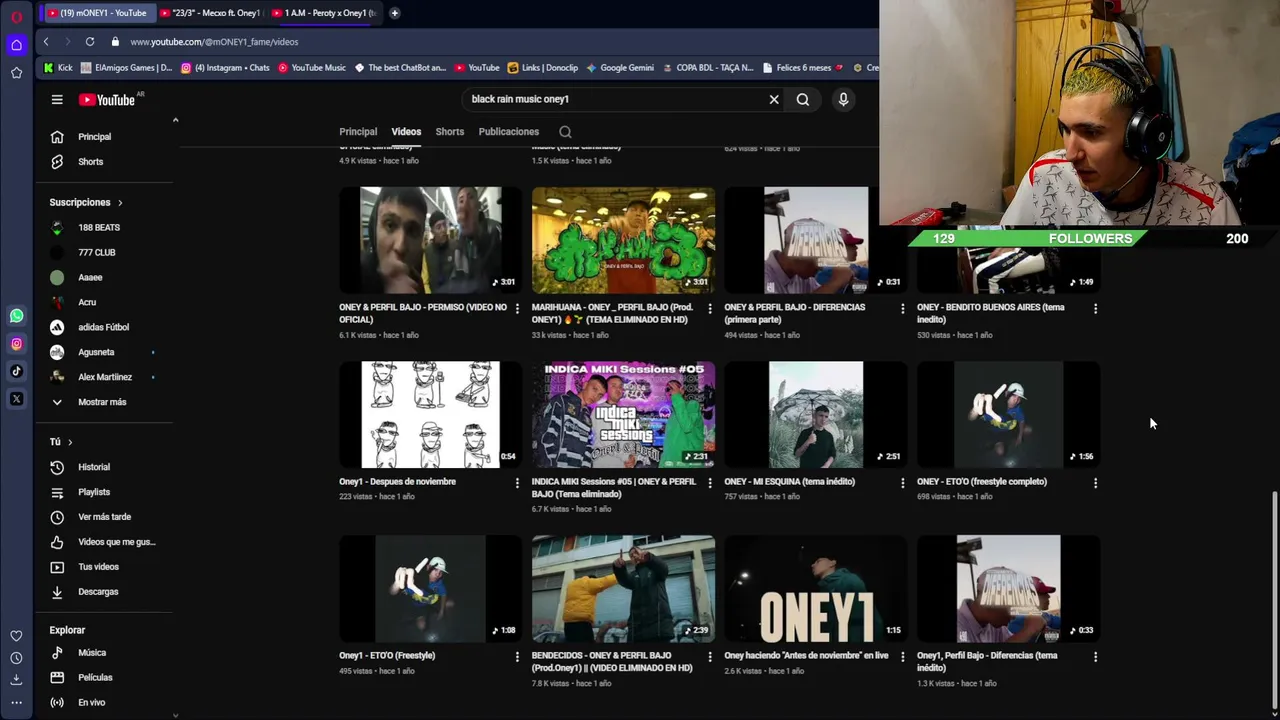Go back with the browser arrow
The width and height of the screenshot is (1280, 720).
tap(46, 41)
